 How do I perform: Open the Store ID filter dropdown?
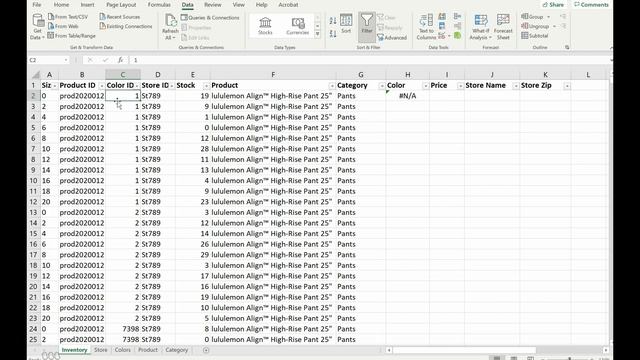pyautogui.click(x=172, y=86)
